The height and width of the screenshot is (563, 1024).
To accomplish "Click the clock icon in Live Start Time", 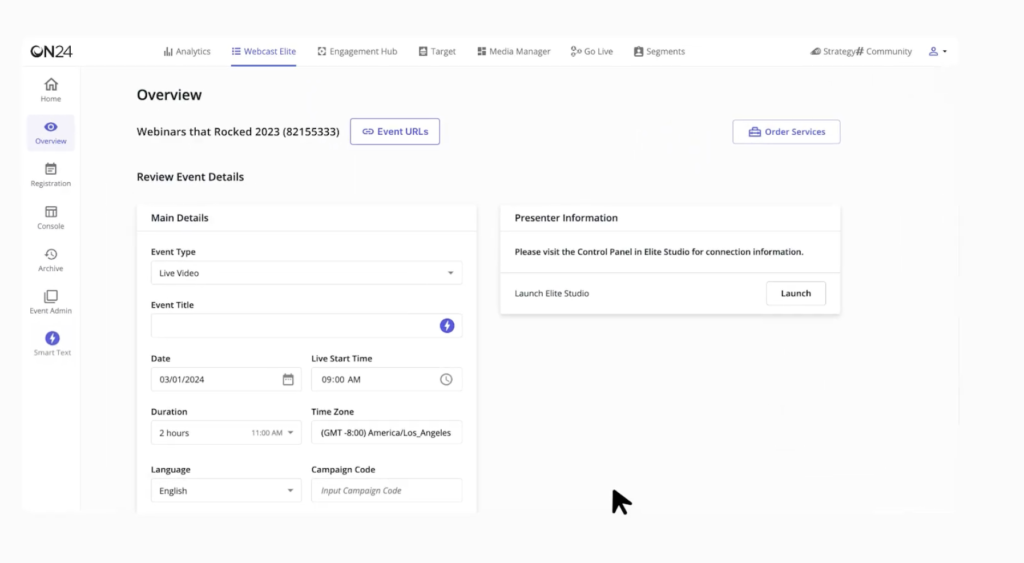I will pos(446,379).
